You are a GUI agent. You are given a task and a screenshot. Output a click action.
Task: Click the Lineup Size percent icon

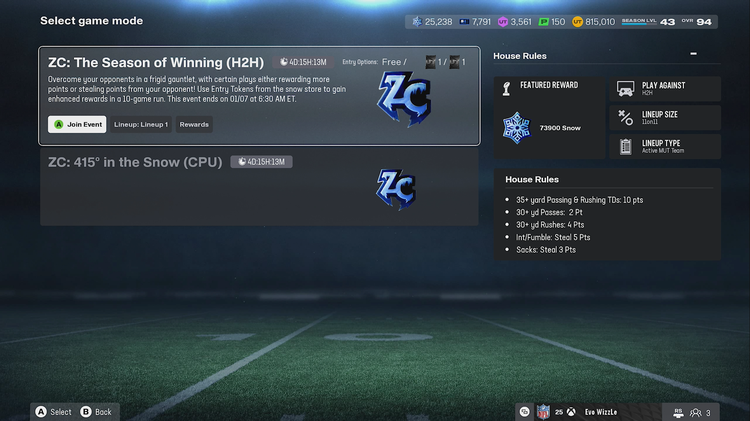point(625,117)
